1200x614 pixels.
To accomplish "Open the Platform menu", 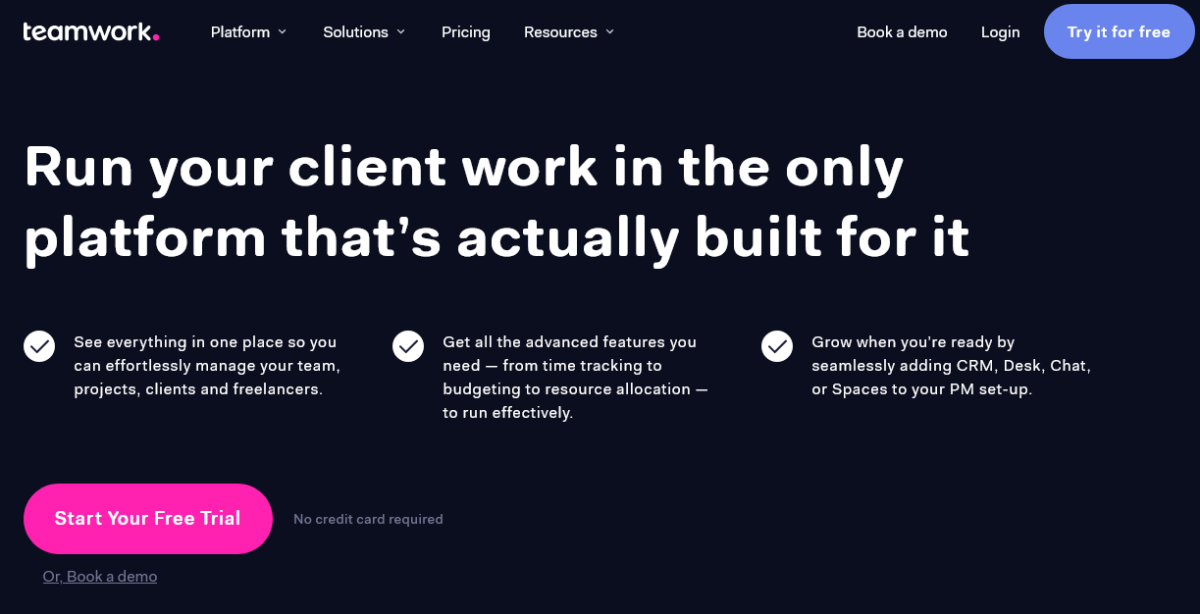I will pyautogui.click(x=249, y=32).
